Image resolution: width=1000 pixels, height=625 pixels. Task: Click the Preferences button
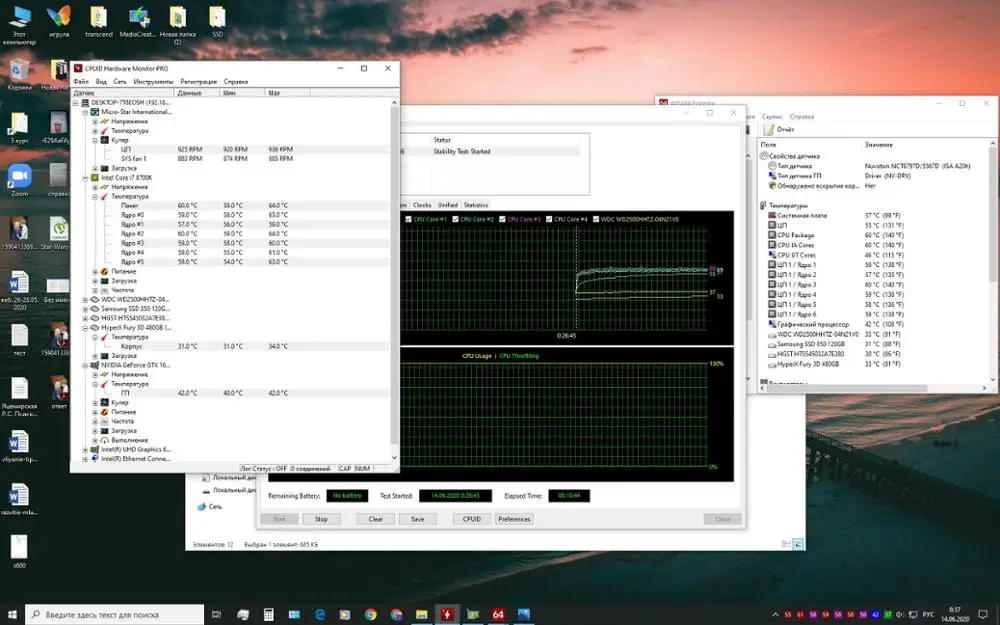pyautogui.click(x=514, y=519)
